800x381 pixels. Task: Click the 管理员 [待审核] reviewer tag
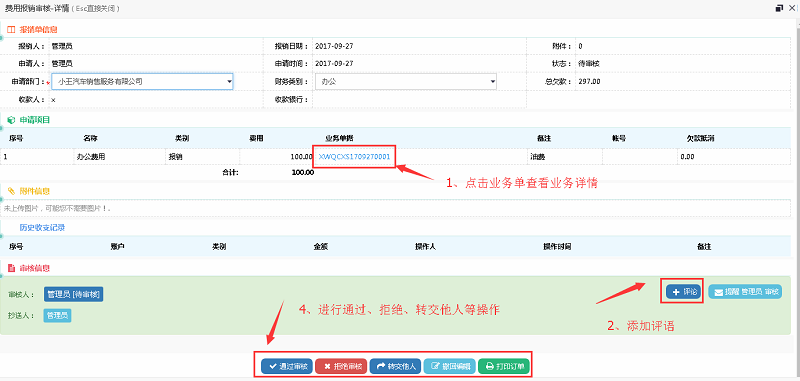tap(73, 294)
